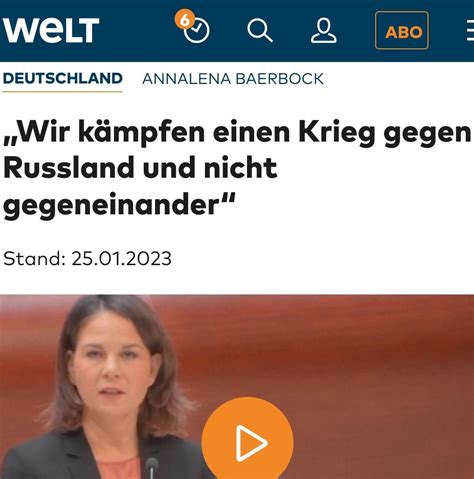Open search with the magnifier icon

point(260,31)
